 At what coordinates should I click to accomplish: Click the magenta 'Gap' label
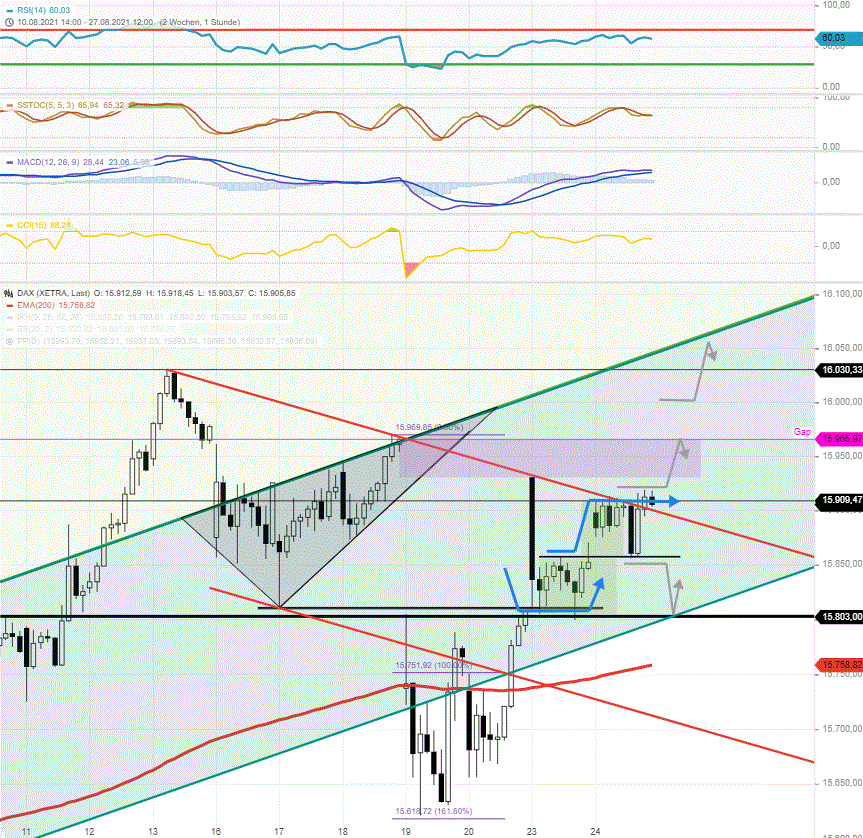click(802, 432)
